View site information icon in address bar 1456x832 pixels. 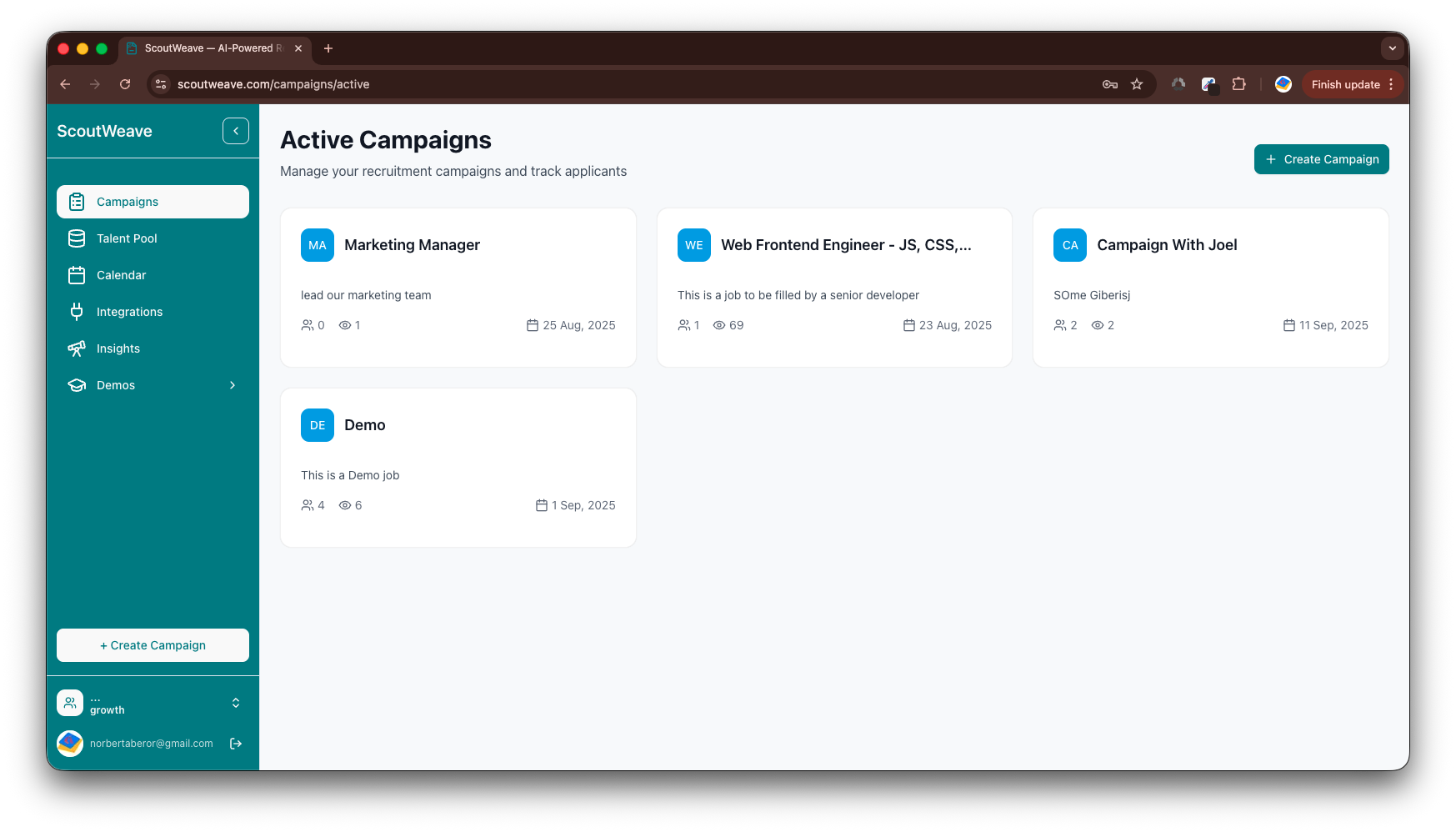coord(161,84)
